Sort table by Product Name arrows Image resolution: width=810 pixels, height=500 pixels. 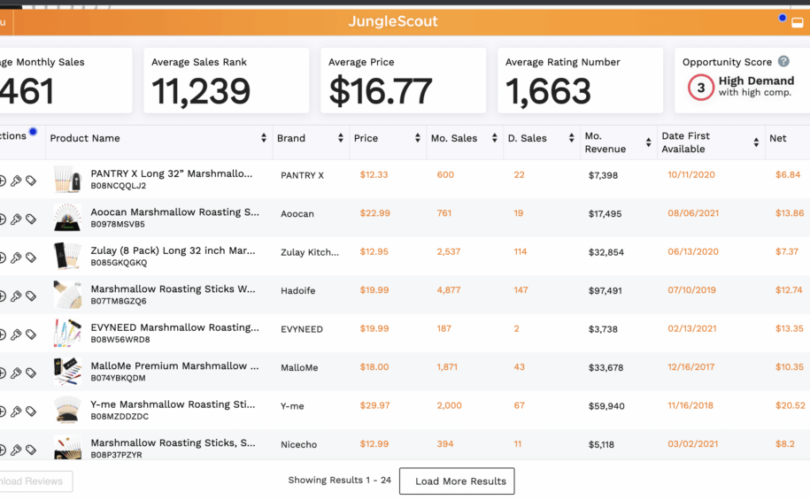tap(263, 138)
